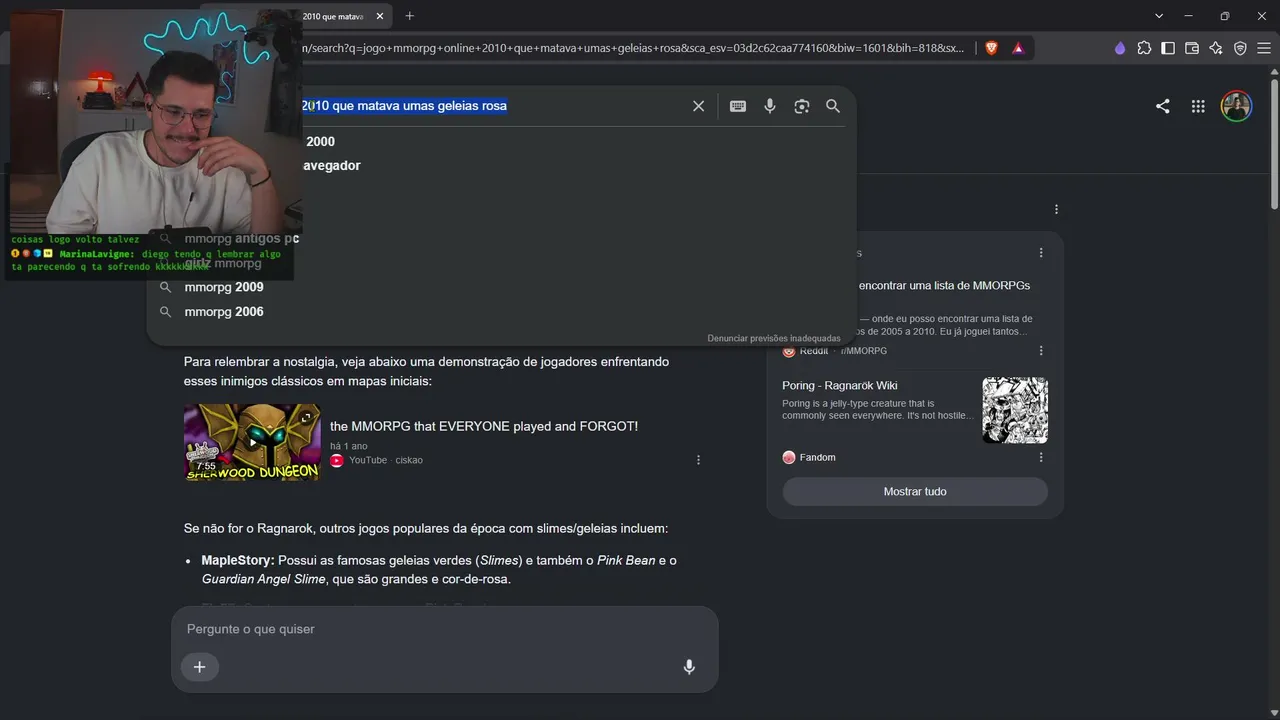This screenshot has width=1280, height=720.
Task: Choose suggestion ending in 'avegador'
Action: (331, 166)
